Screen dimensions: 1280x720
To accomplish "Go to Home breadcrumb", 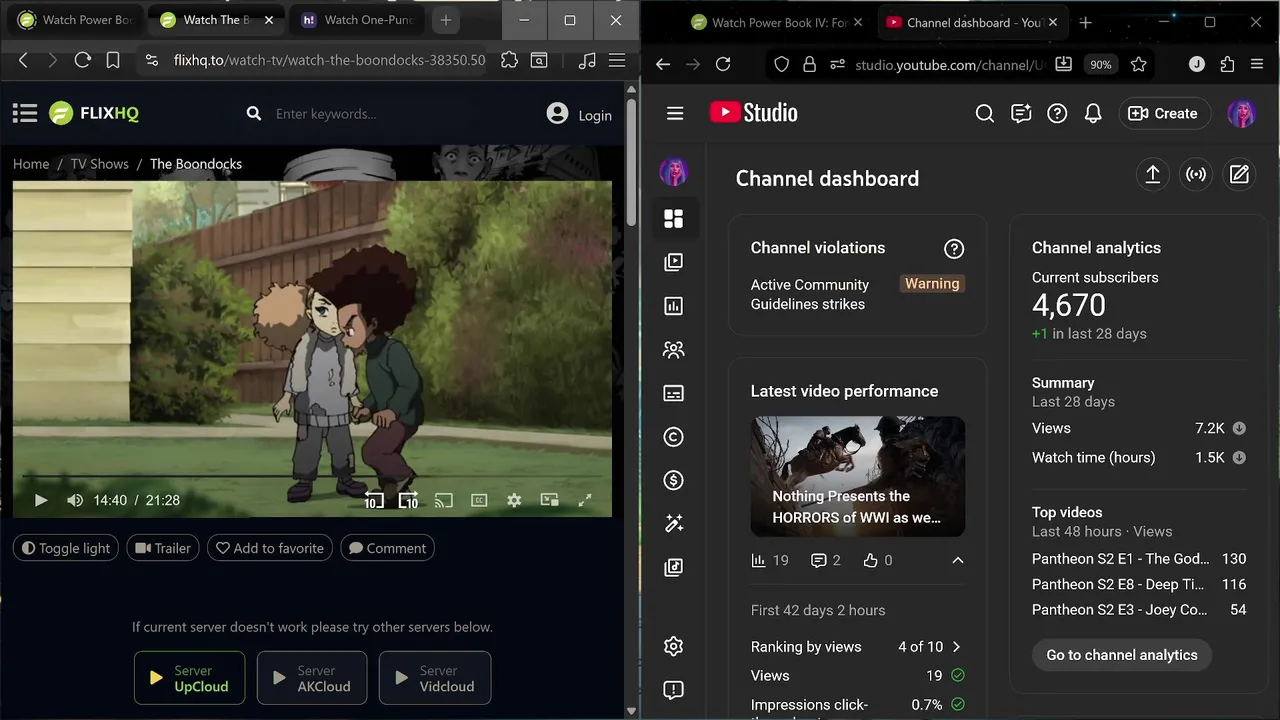I will click(31, 164).
